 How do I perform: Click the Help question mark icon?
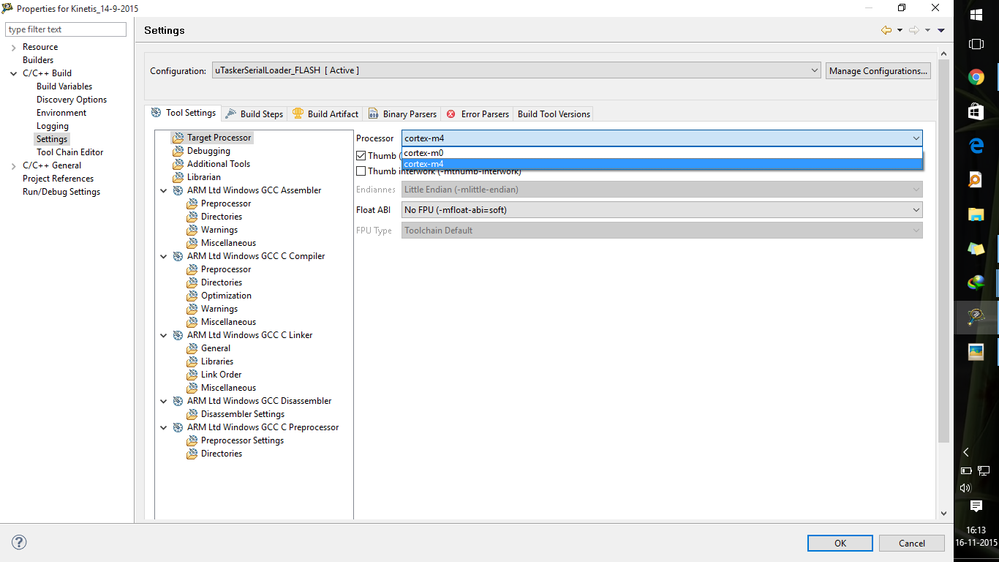(19, 542)
